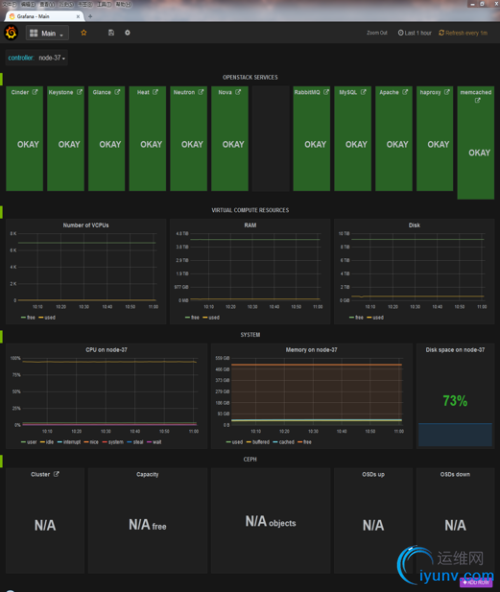
Task: Expand the controller node-37 variable dropdown
Action: click(x=52, y=58)
